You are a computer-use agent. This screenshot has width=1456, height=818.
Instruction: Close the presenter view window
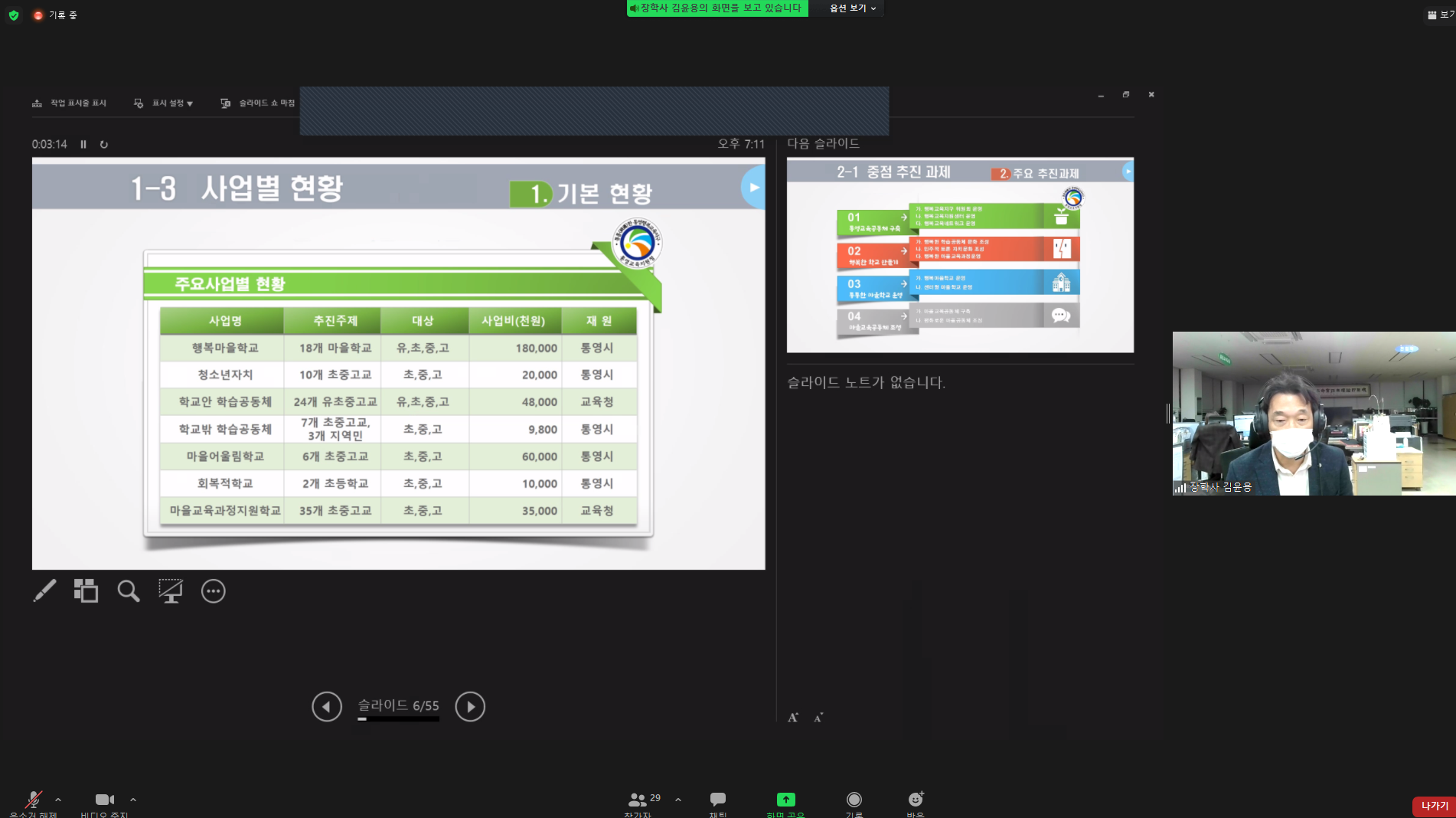[x=1151, y=95]
